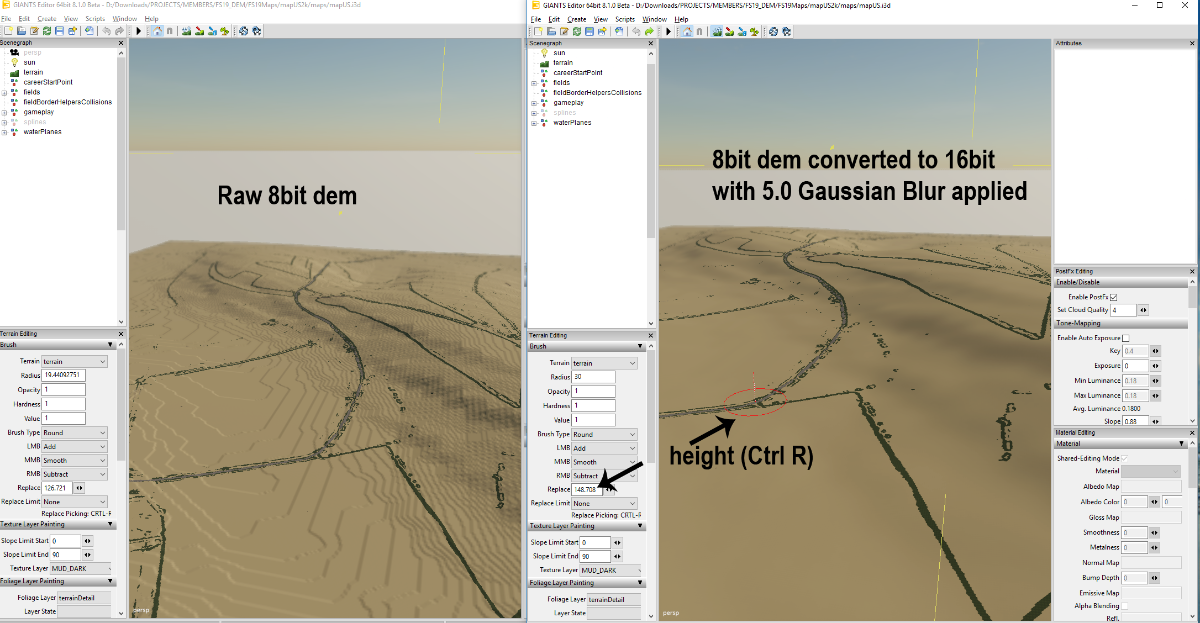Image resolution: width=1200 pixels, height=623 pixels.
Task: Click the Open folder icon in left window toolbar
Action: coord(20,31)
